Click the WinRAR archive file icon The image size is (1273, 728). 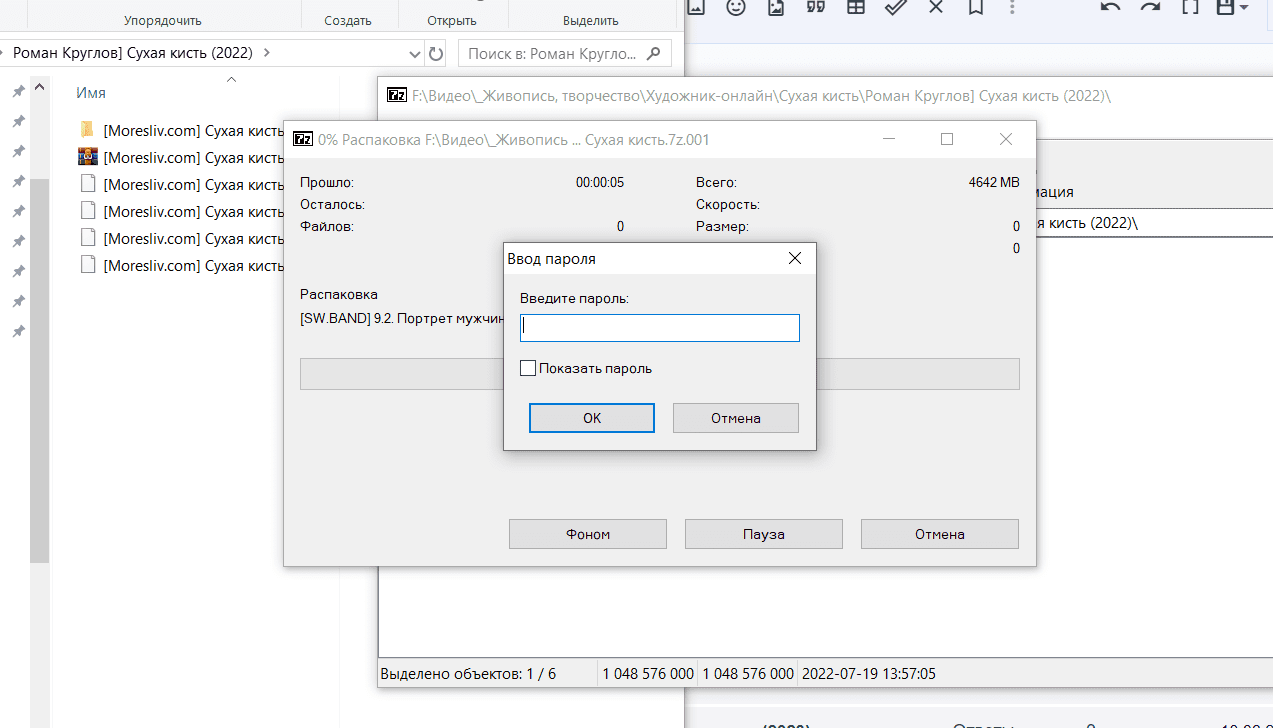coord(88,157)
